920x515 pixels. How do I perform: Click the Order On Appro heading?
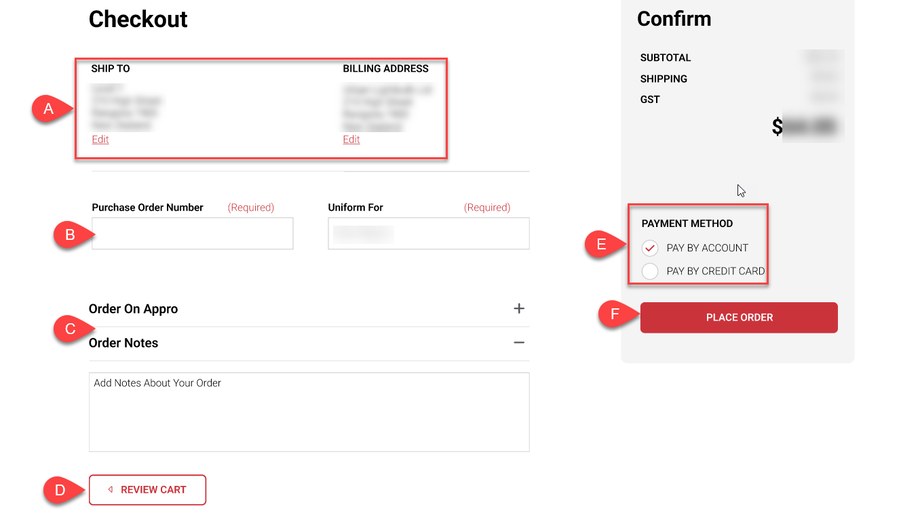tap(133, 309)
